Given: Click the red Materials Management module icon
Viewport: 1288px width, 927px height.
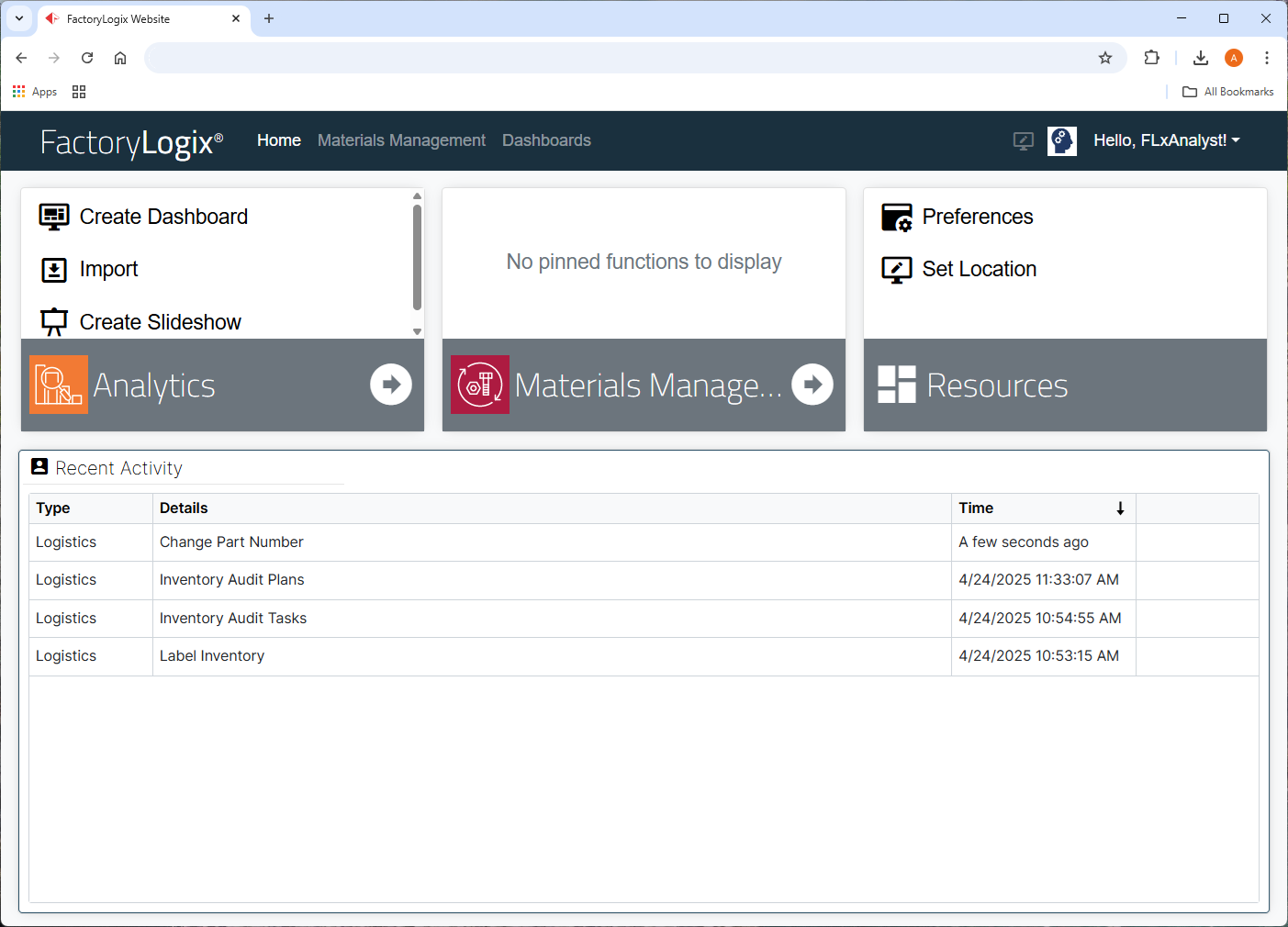Looking at the screenshot, I should [479, 384].
